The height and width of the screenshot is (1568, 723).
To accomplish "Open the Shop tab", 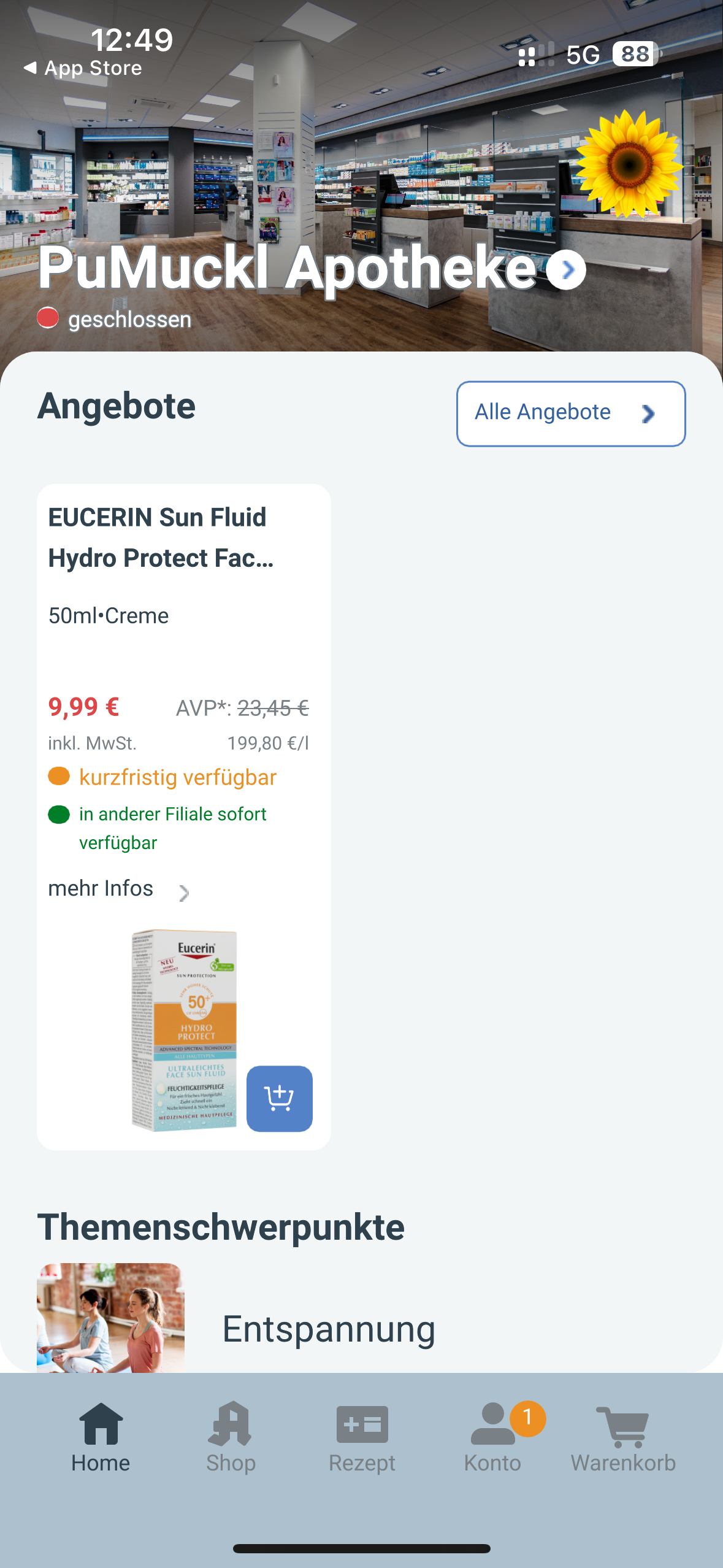I will pos(231,1437).
